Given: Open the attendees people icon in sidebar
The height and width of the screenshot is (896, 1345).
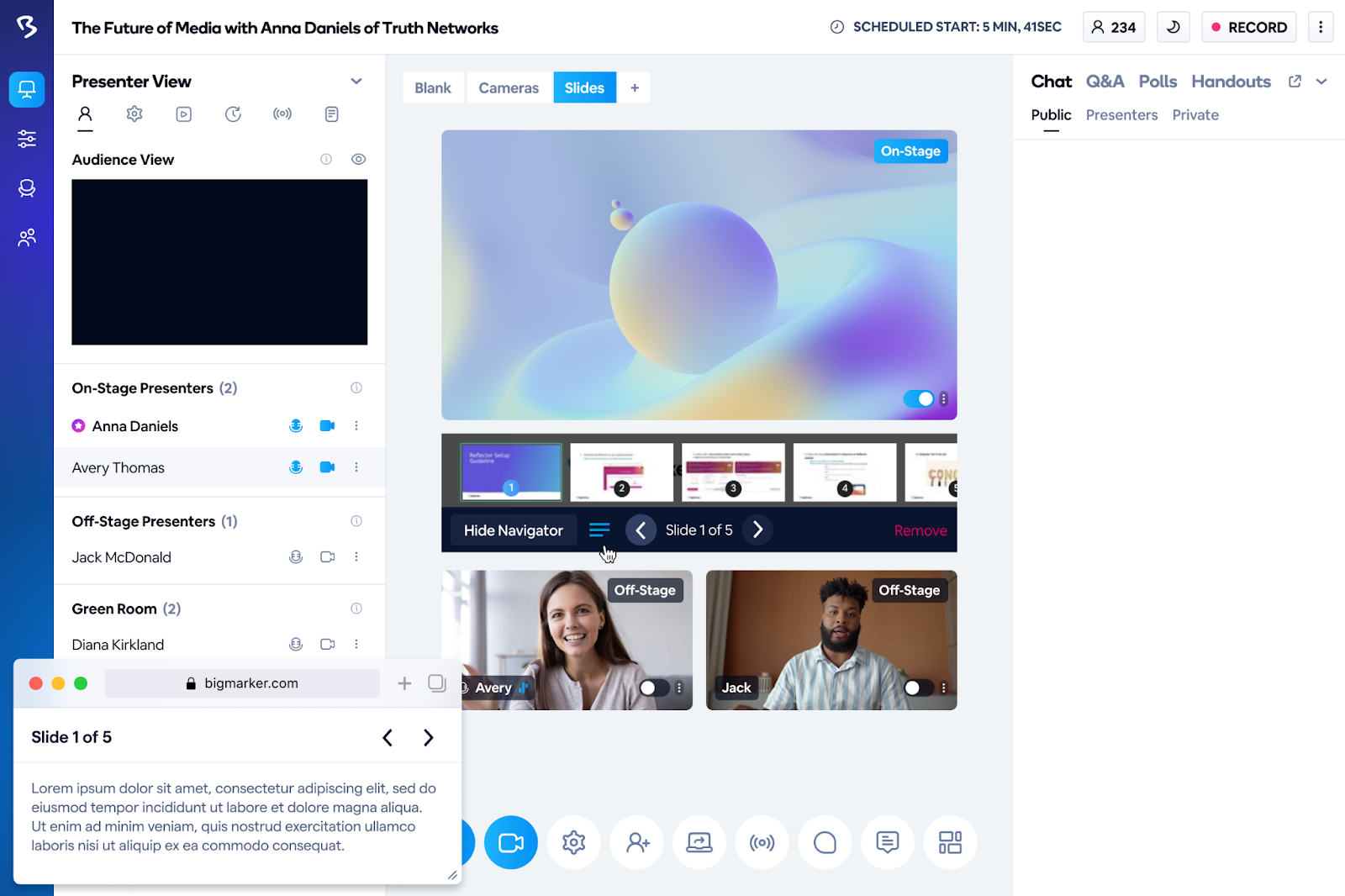Looking at the screenshot, I should pos(27,238).
